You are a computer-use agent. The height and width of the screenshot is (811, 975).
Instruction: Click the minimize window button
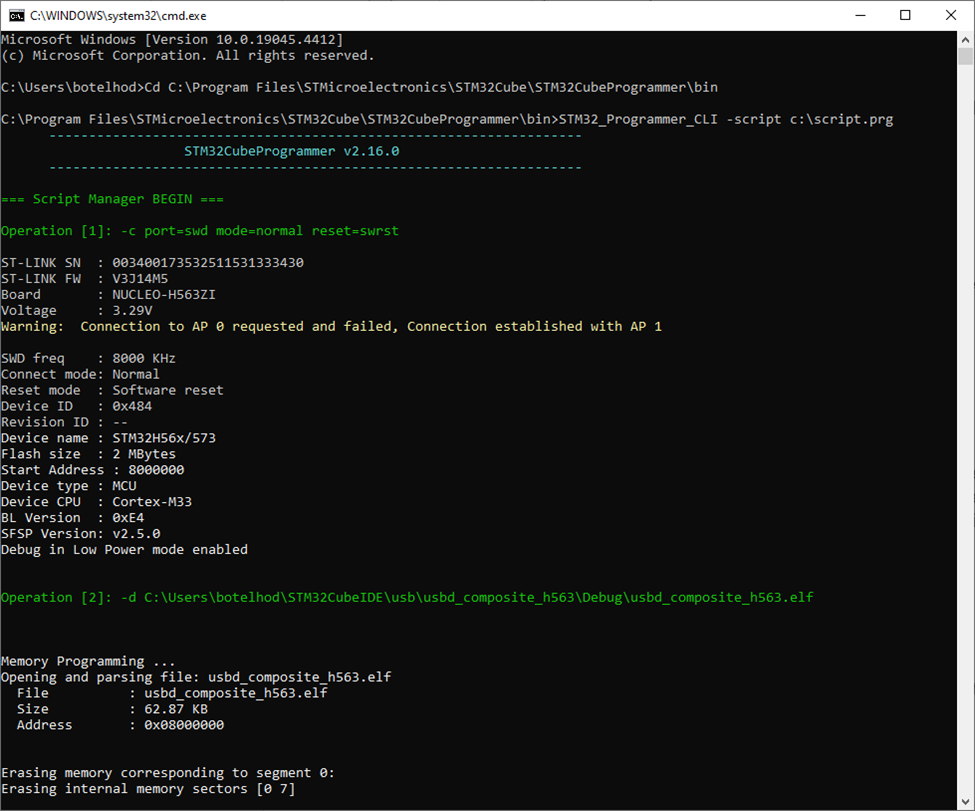pyautogui.click(x=858, y=15)
